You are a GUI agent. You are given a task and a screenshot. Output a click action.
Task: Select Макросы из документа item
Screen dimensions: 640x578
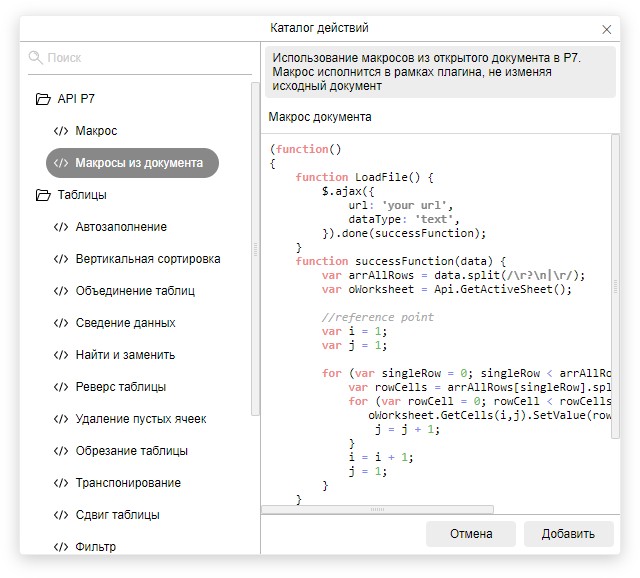(139, 163)
